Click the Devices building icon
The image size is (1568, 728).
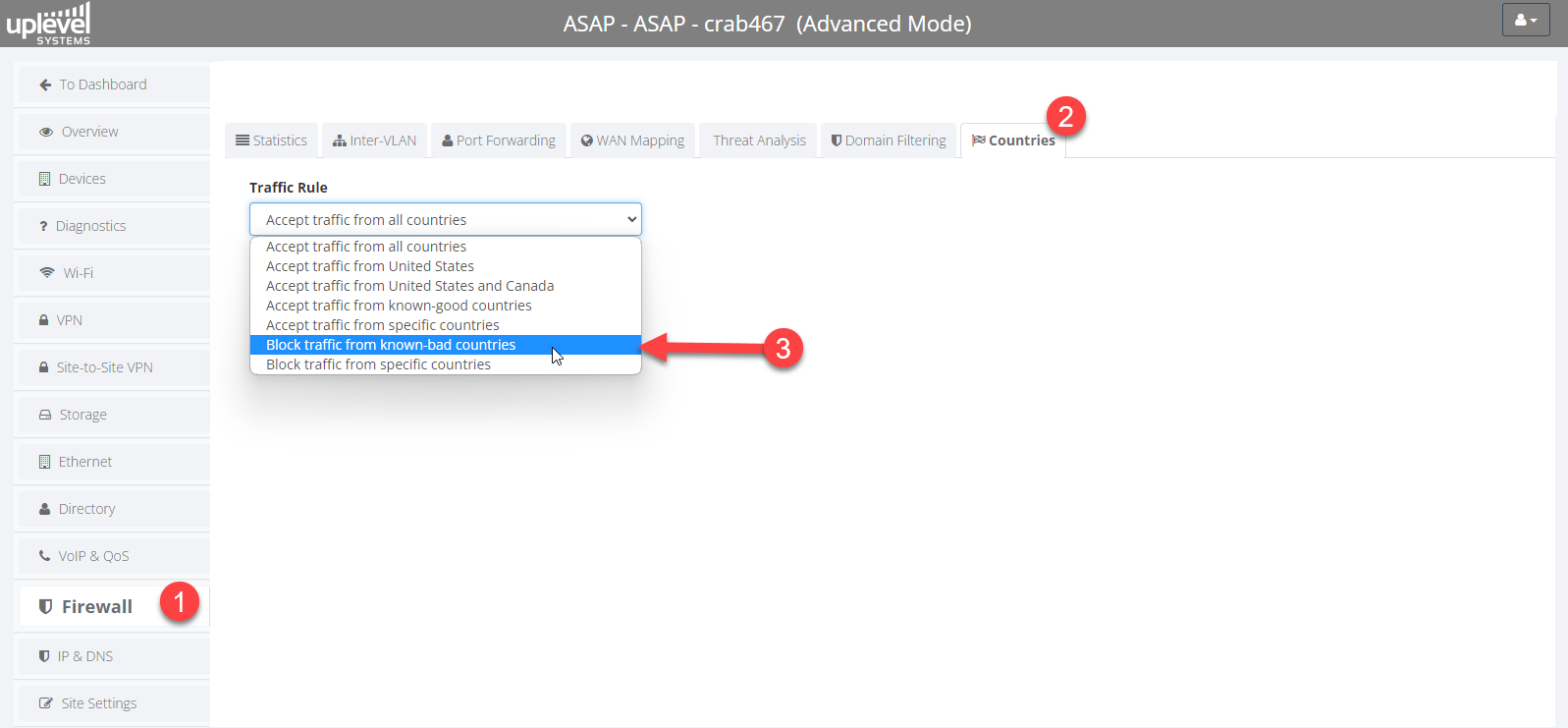coord(44,179)
